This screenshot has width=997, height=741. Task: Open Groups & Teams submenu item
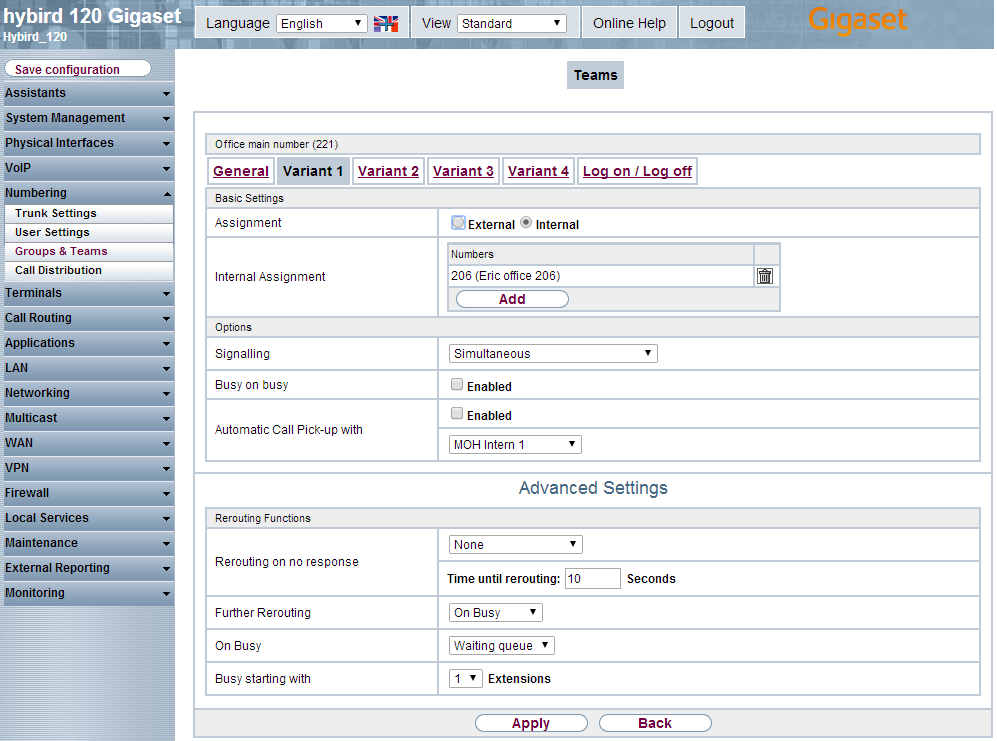[88, 251]
